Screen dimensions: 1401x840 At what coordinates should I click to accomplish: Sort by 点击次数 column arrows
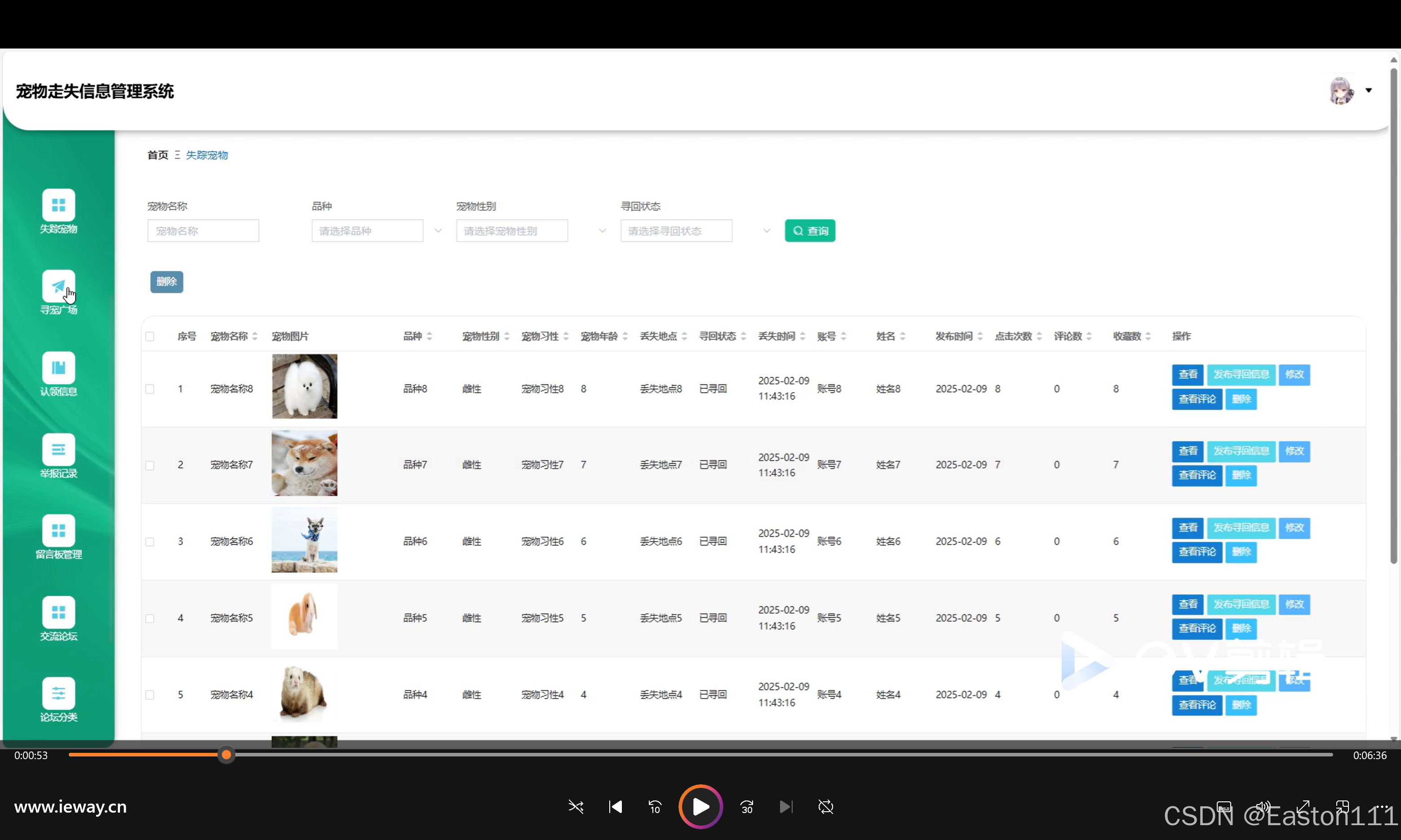[x=1039, y=336]
